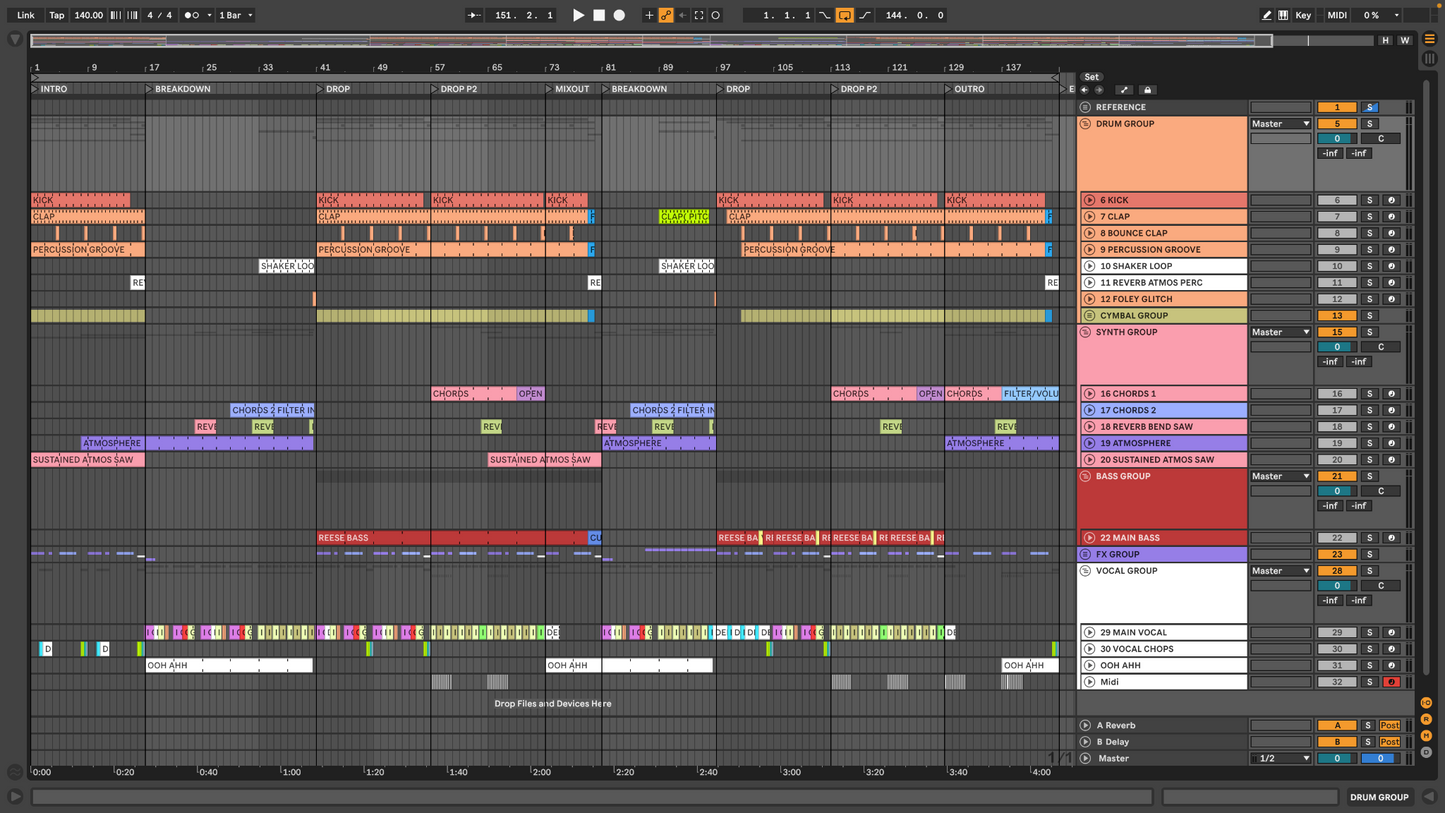Open DRUM GROUP output routing dropdown
The image size is (1445, 813).
tap(1280, 124)
